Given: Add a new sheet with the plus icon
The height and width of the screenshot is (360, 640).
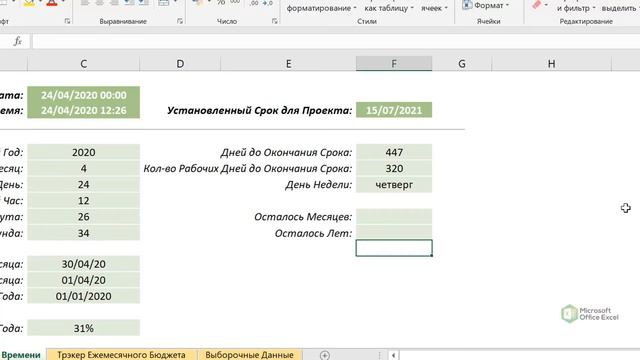Looking at the screenshot, I should 324,355.
